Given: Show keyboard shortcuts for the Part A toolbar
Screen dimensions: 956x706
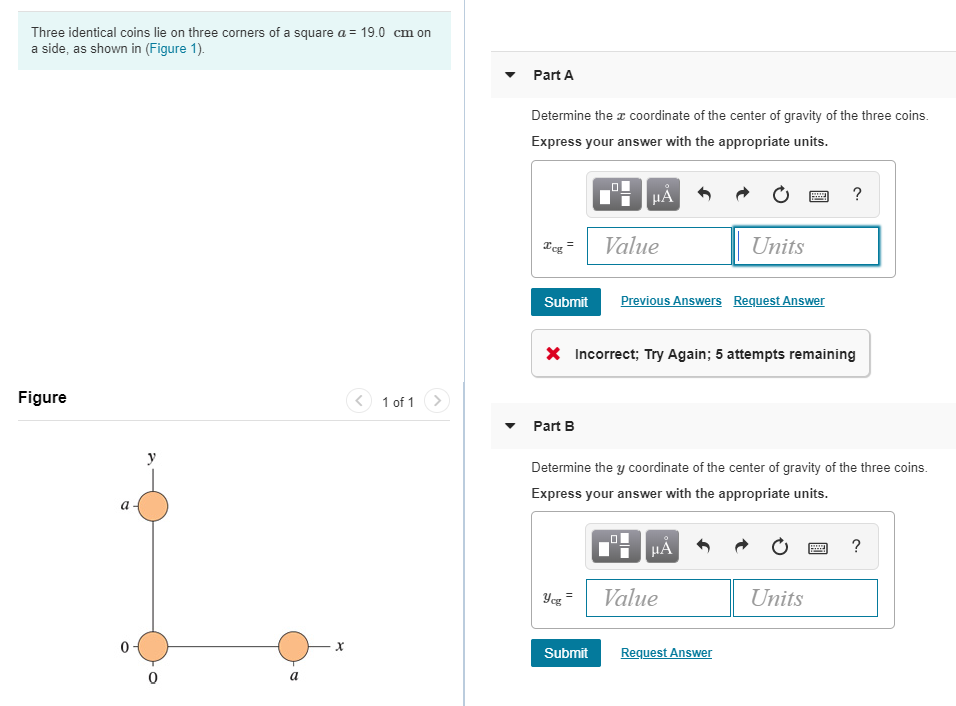Looking at the screenshot, I should [818, 194].
